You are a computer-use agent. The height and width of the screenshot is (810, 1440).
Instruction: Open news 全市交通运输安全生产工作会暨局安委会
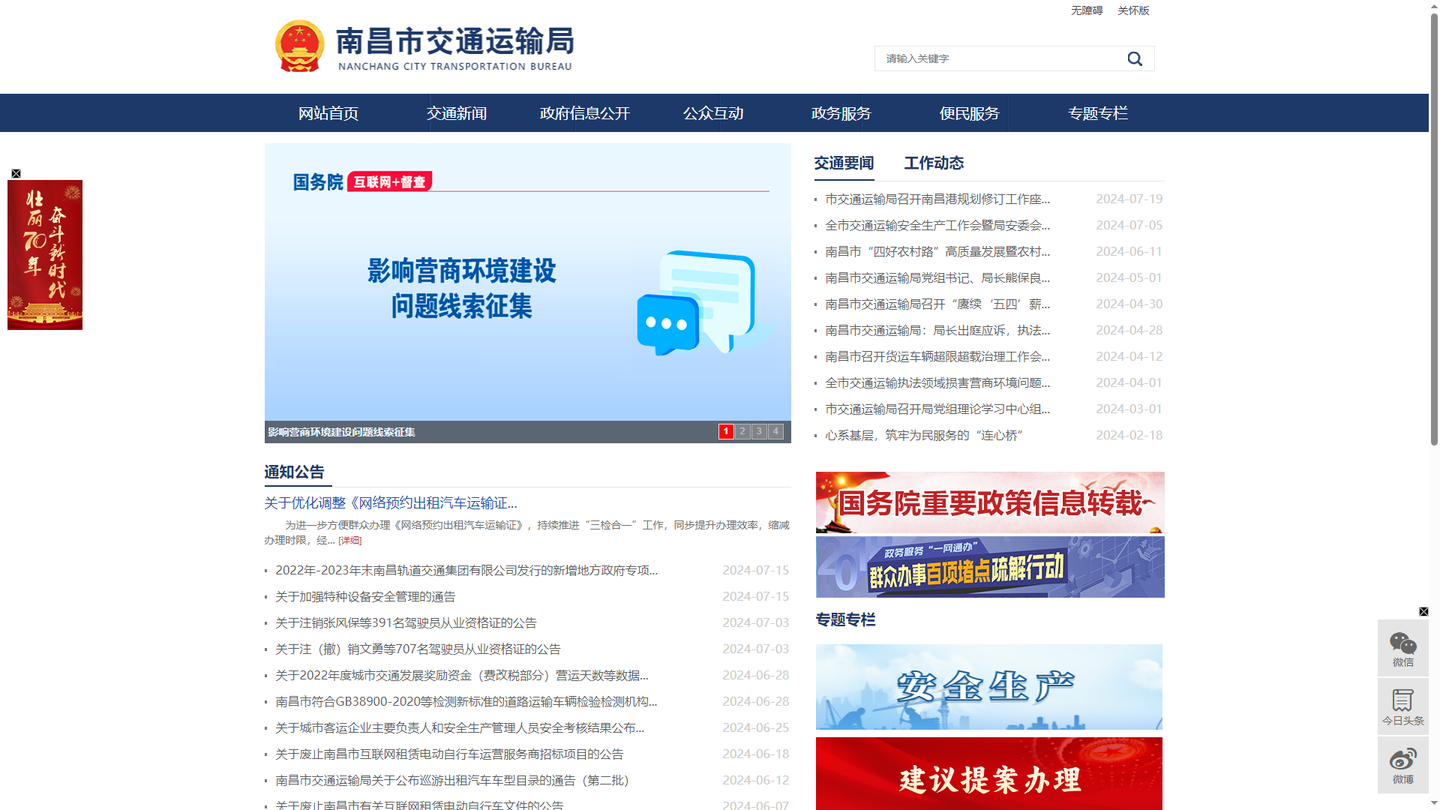click(x=937, y=225)
